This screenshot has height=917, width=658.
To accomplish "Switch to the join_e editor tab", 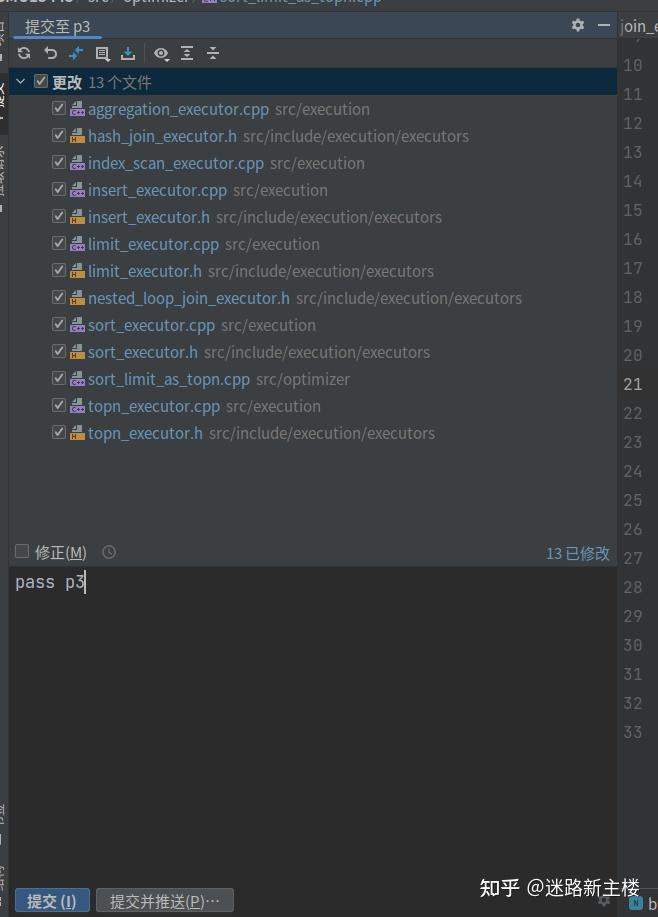I will (x=640, y=24).
